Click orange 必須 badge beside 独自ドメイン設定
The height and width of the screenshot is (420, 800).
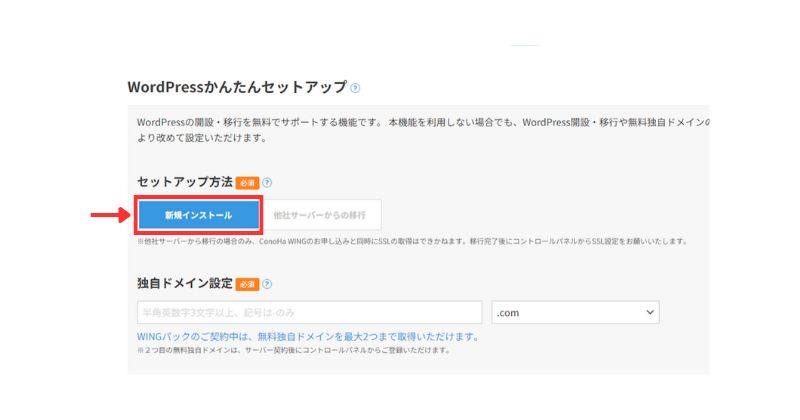pos(247,284)
